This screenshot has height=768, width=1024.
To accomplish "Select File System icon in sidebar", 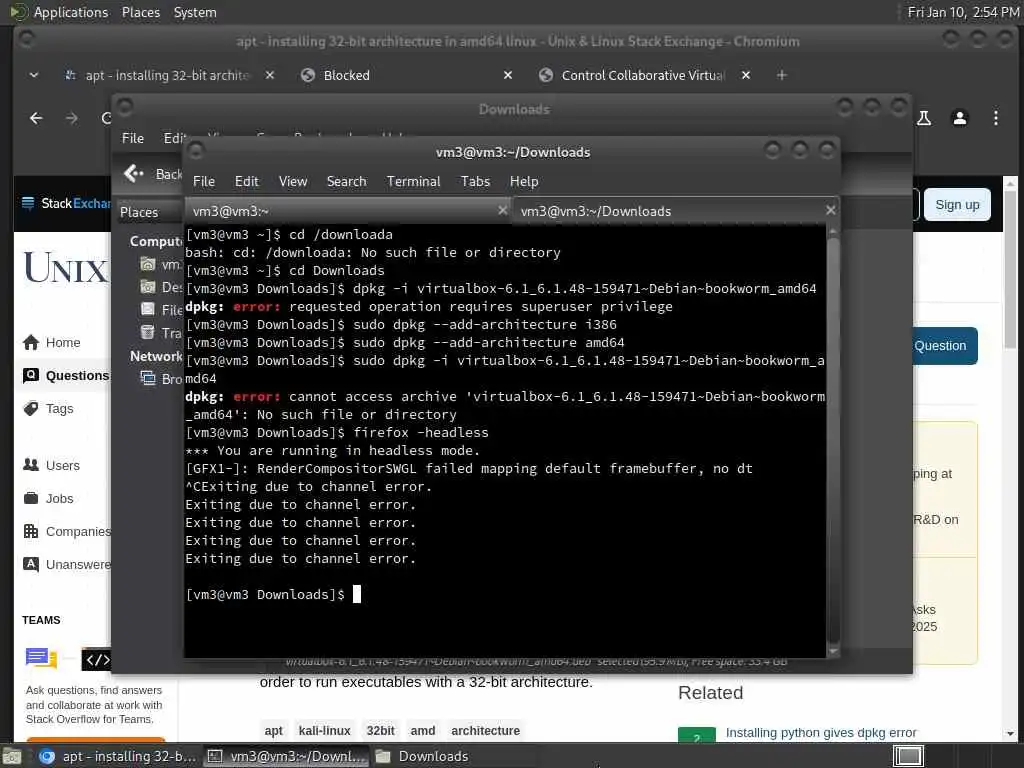I will coord(148,310).
